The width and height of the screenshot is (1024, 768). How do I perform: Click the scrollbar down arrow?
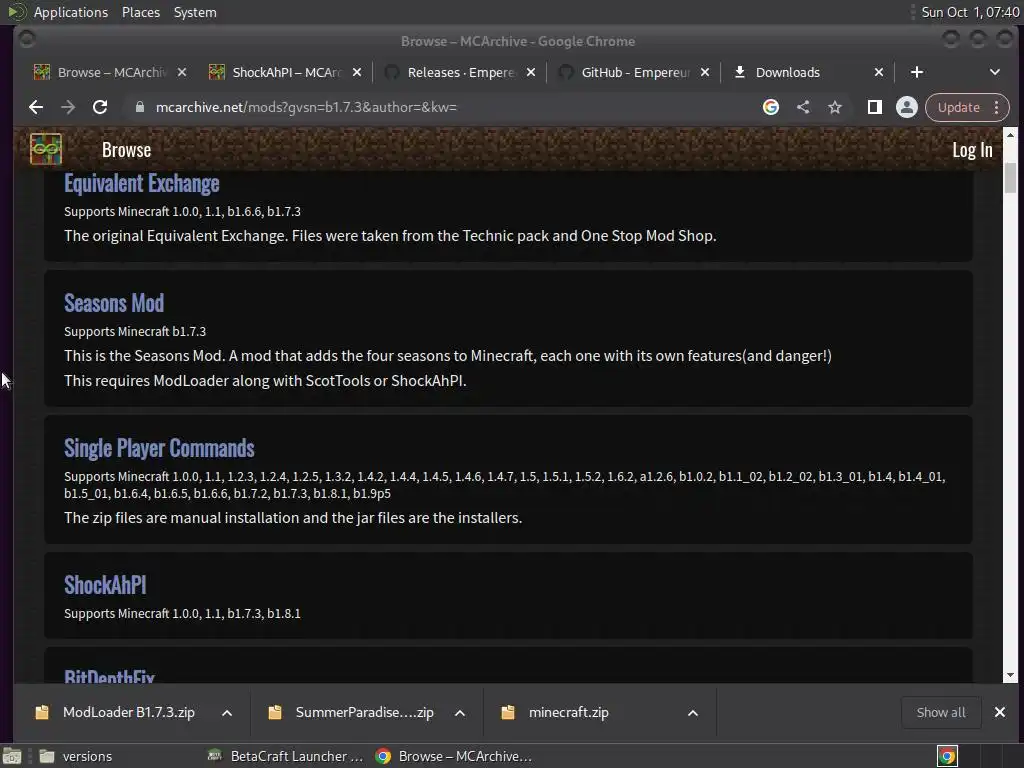click(1010, 675)
